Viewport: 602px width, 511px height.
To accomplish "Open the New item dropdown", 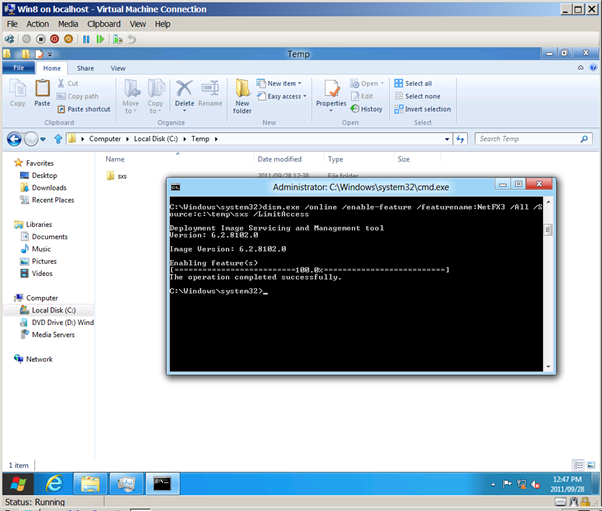I will coord(279,83).
